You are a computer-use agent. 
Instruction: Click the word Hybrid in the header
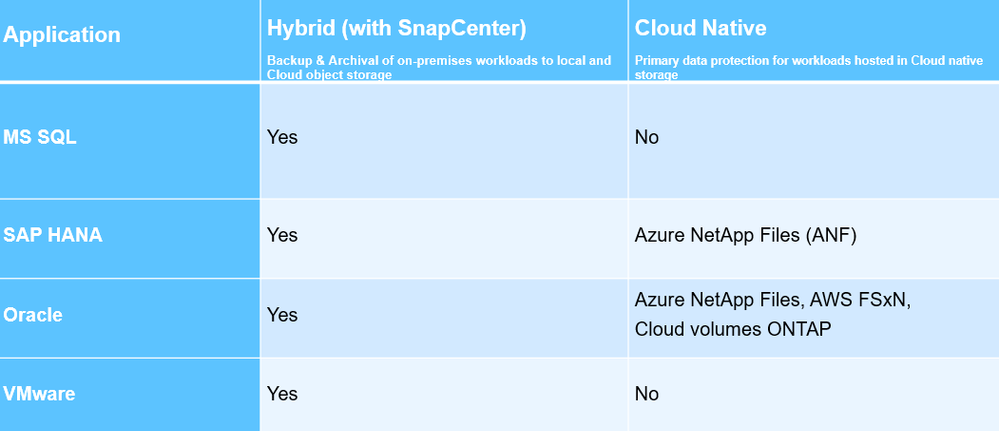tap(299, 29)
